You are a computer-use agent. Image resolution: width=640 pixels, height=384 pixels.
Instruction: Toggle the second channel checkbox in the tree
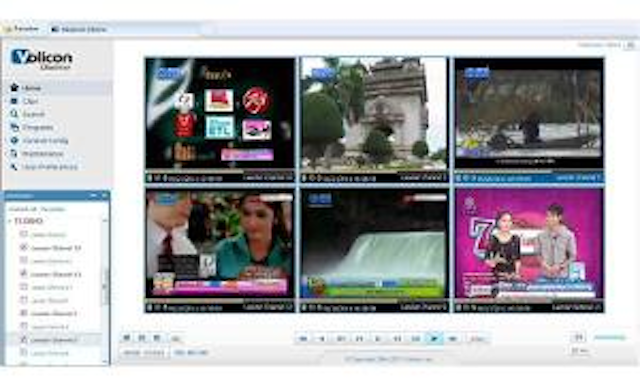(x=24, y=247)
